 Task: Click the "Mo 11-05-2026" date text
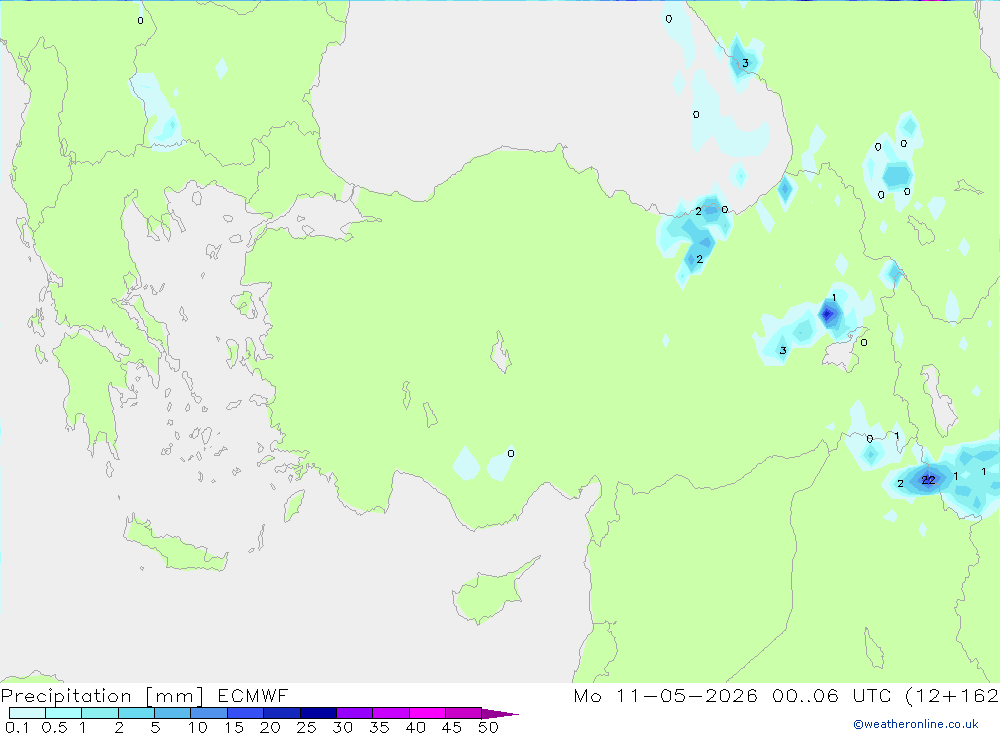666,695
